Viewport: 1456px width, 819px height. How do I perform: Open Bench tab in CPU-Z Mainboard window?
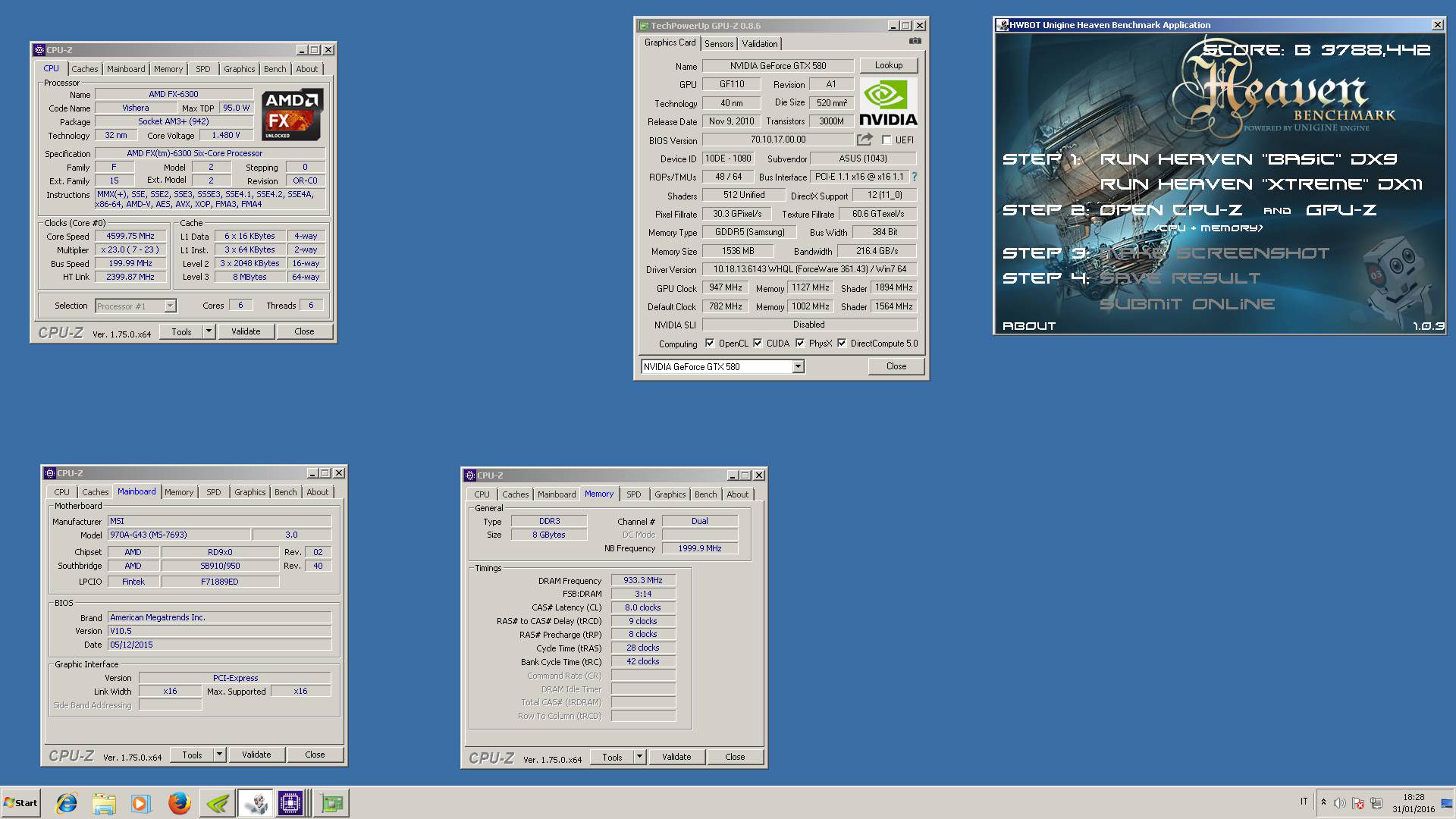tap(286, 492)
